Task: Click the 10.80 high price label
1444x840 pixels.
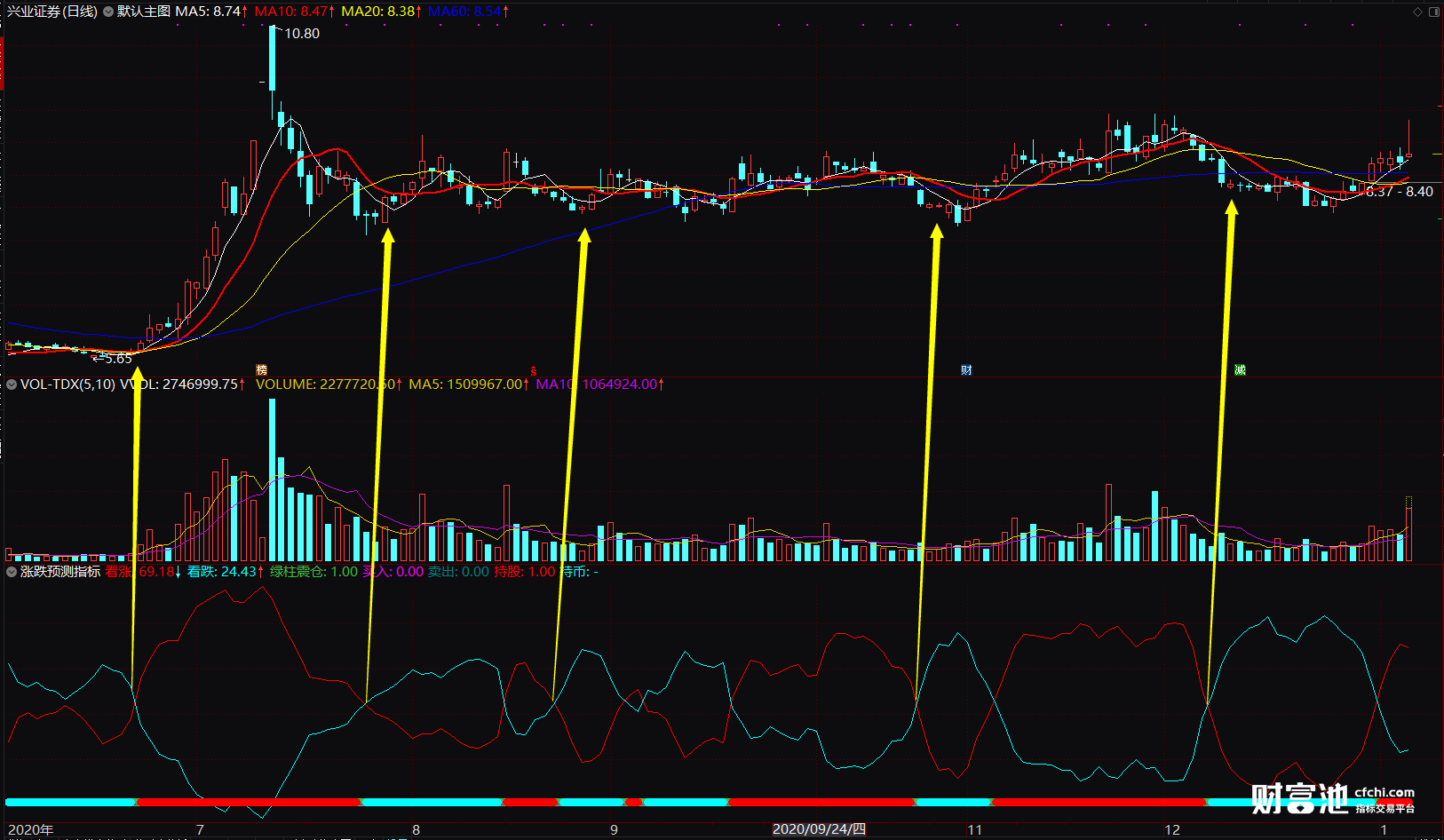Action: coord(301,34)
